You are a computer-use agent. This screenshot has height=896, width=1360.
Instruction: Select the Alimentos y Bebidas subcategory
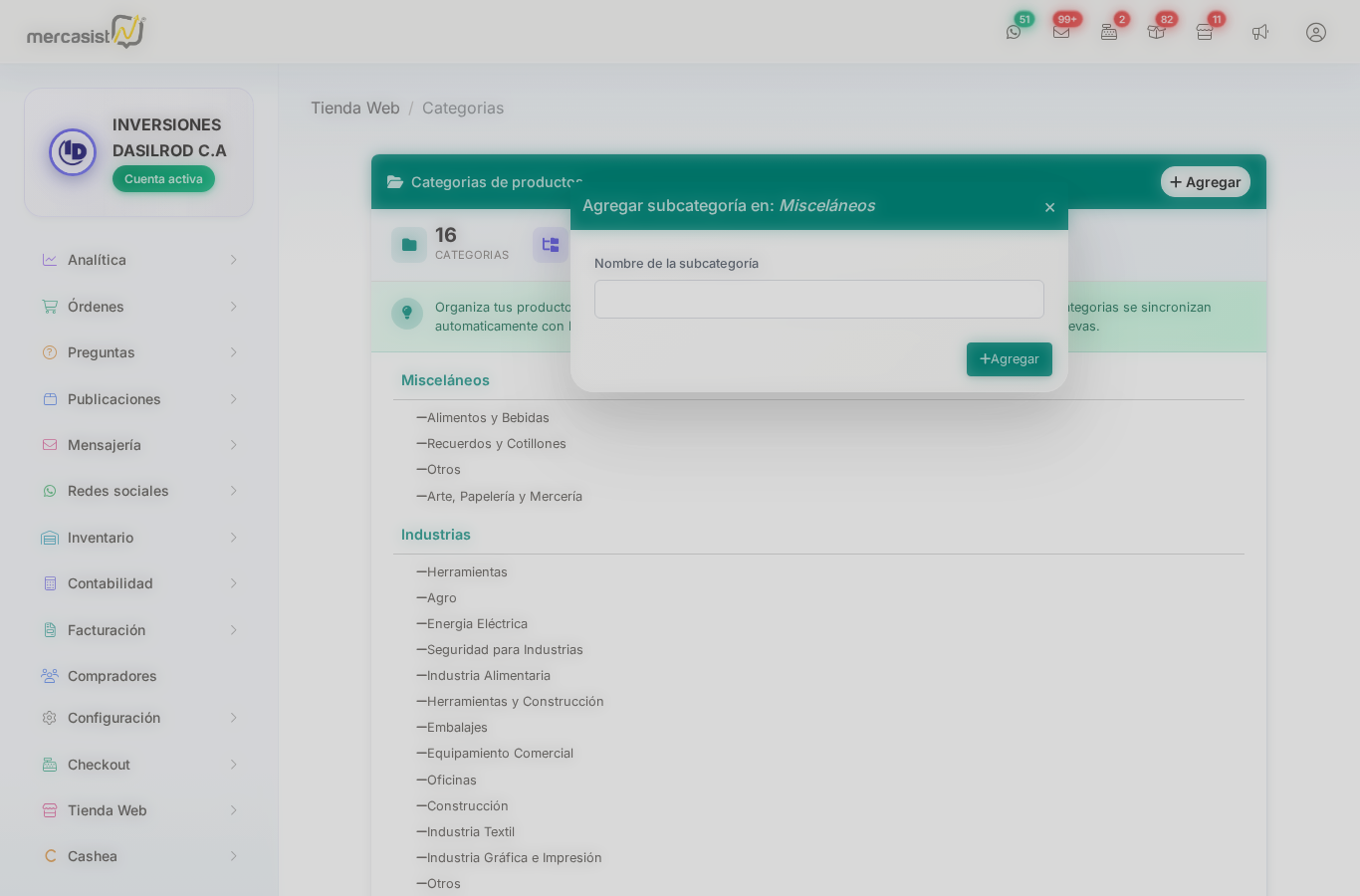tap(488, 418)
